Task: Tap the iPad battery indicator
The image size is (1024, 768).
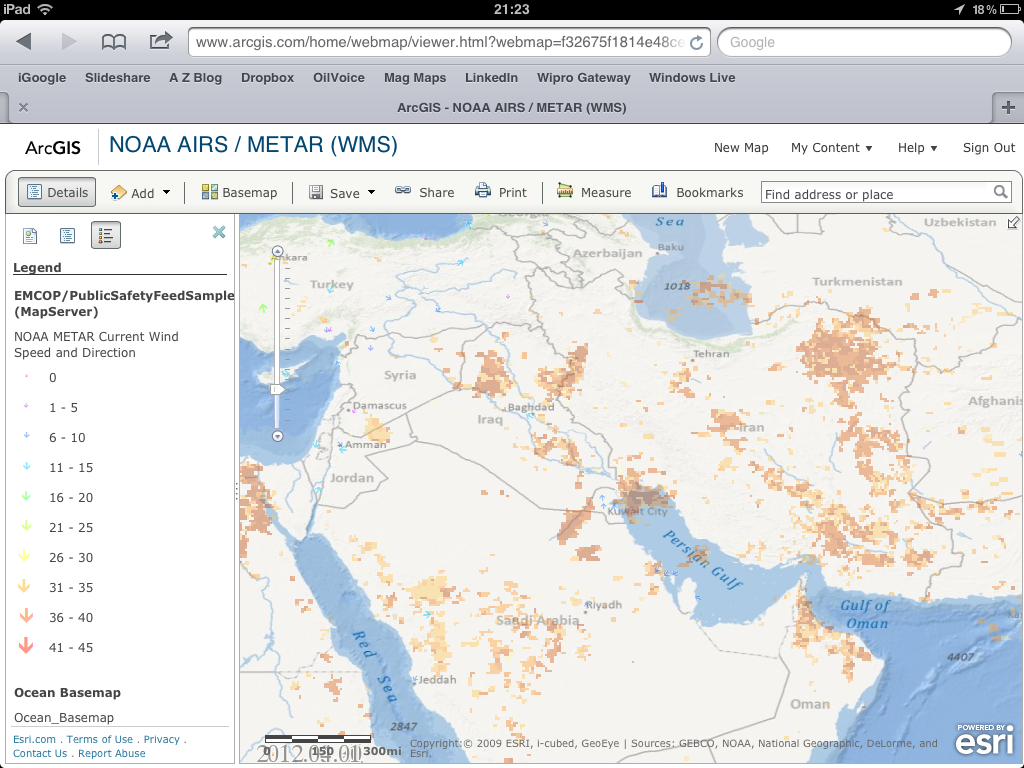Action: coord(1008,9)
